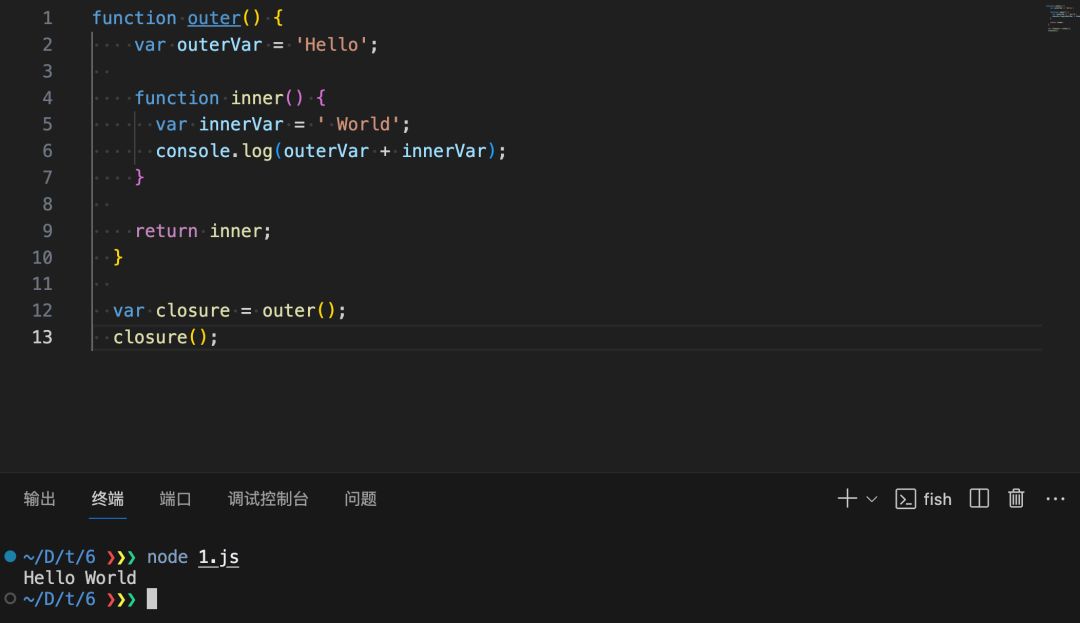The image size is (1080, 623).
Task: Click the fish shell terminal icon
Action: tap(906, 499)
